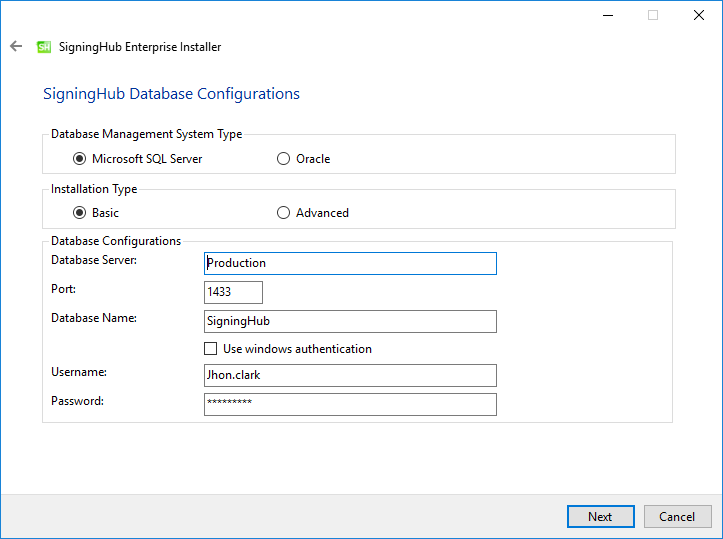Click the SigningHub Enterprise Installer title

point(140,47)
